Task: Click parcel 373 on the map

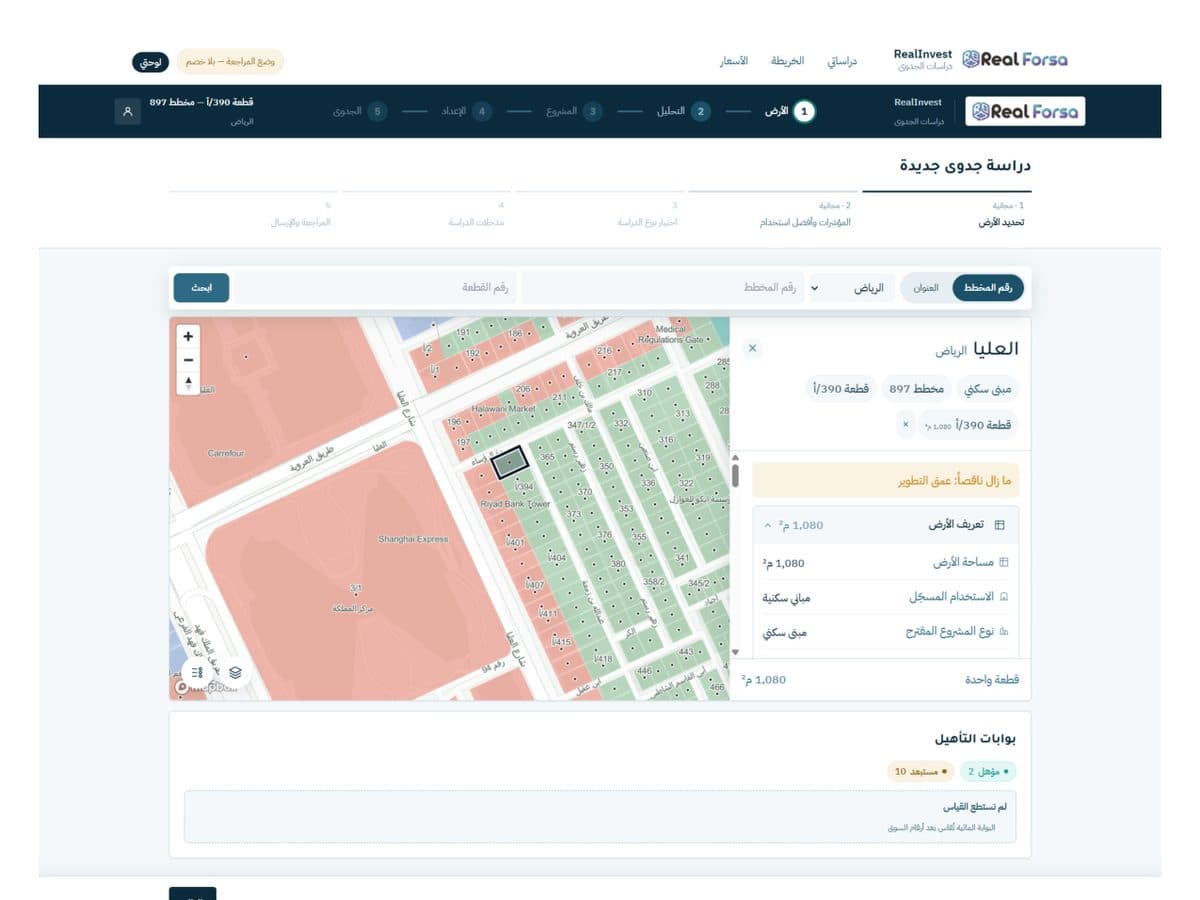Action: (573, 515)
